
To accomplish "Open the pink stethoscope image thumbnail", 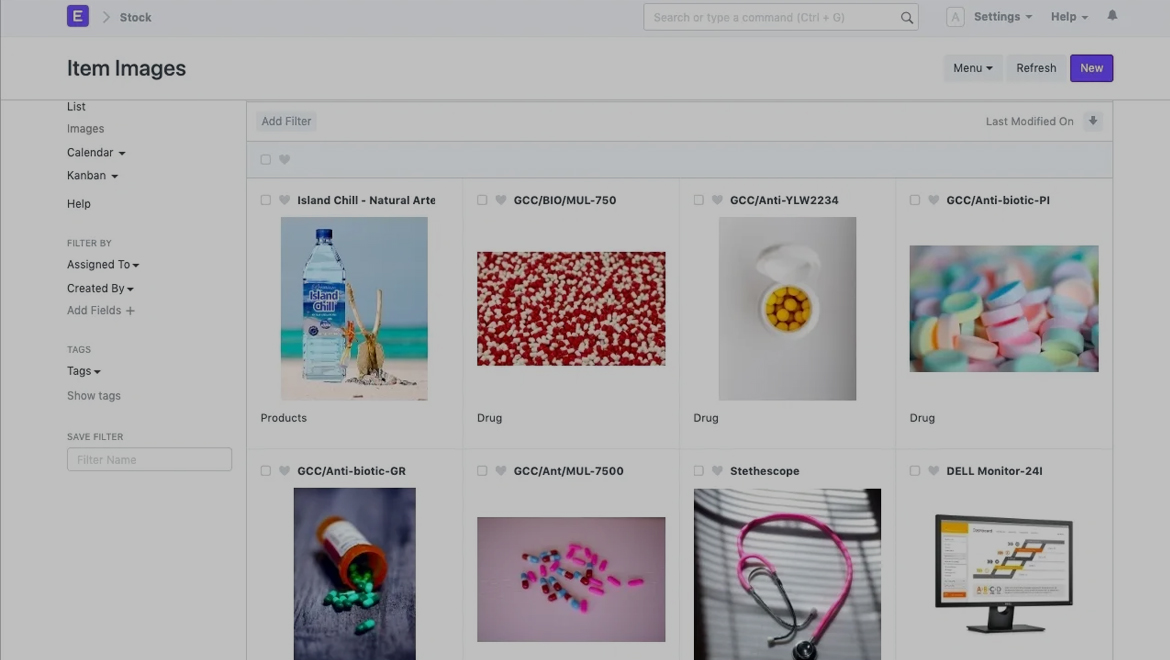I will pyautogui.click(x=787, y=573).
